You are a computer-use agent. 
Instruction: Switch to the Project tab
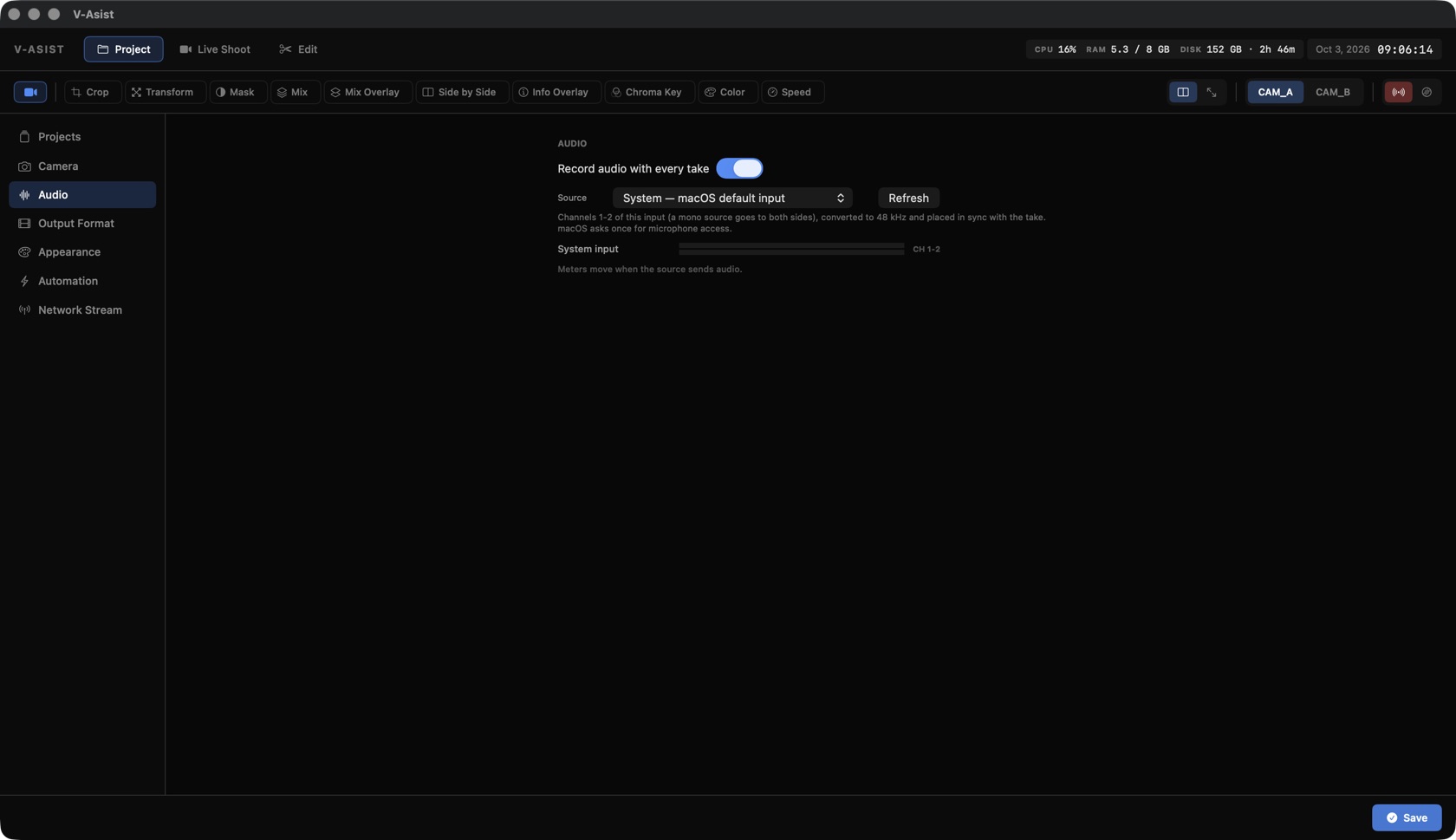123,49
